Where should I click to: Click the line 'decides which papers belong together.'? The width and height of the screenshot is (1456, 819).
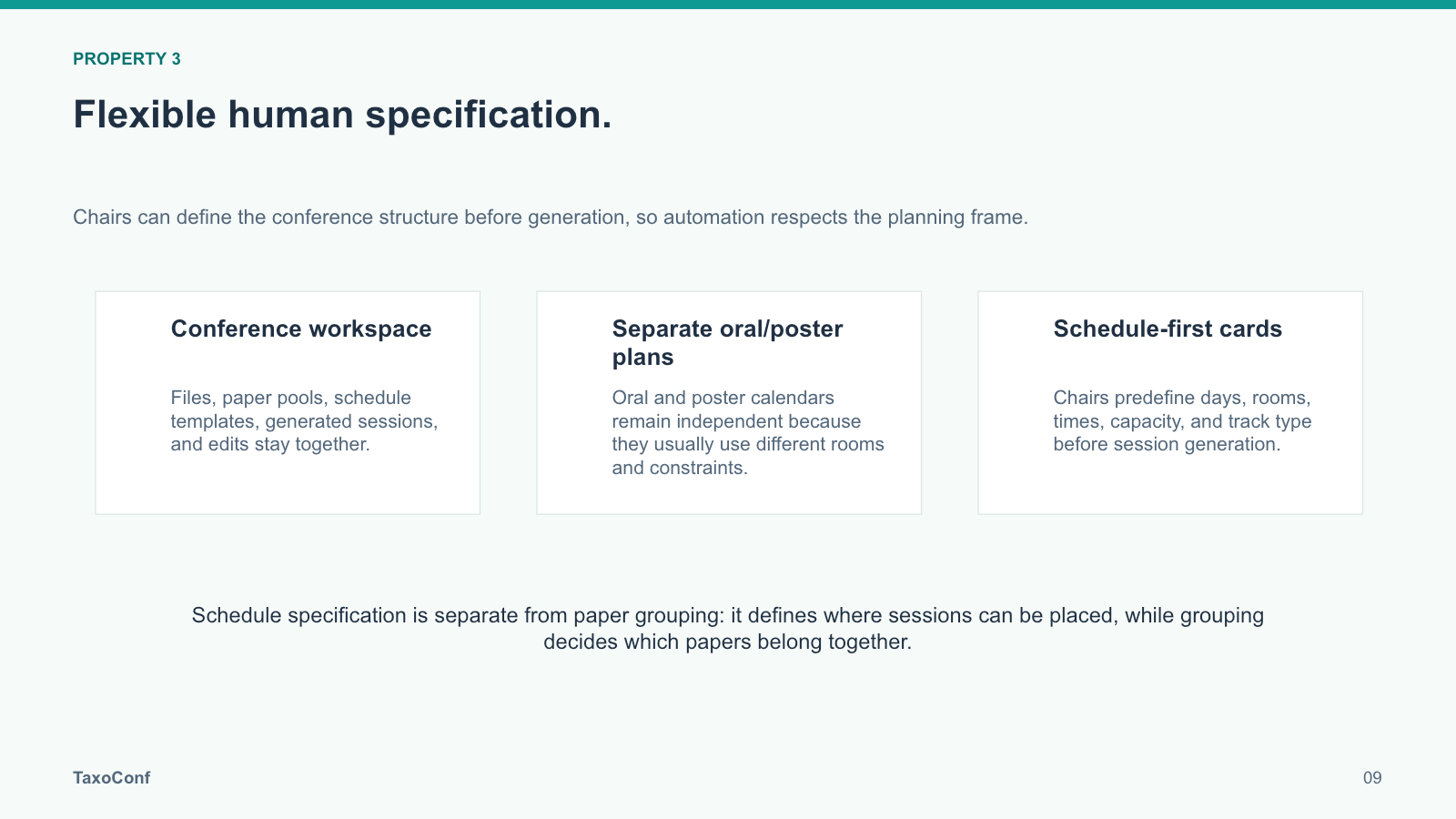pos(728,642)
